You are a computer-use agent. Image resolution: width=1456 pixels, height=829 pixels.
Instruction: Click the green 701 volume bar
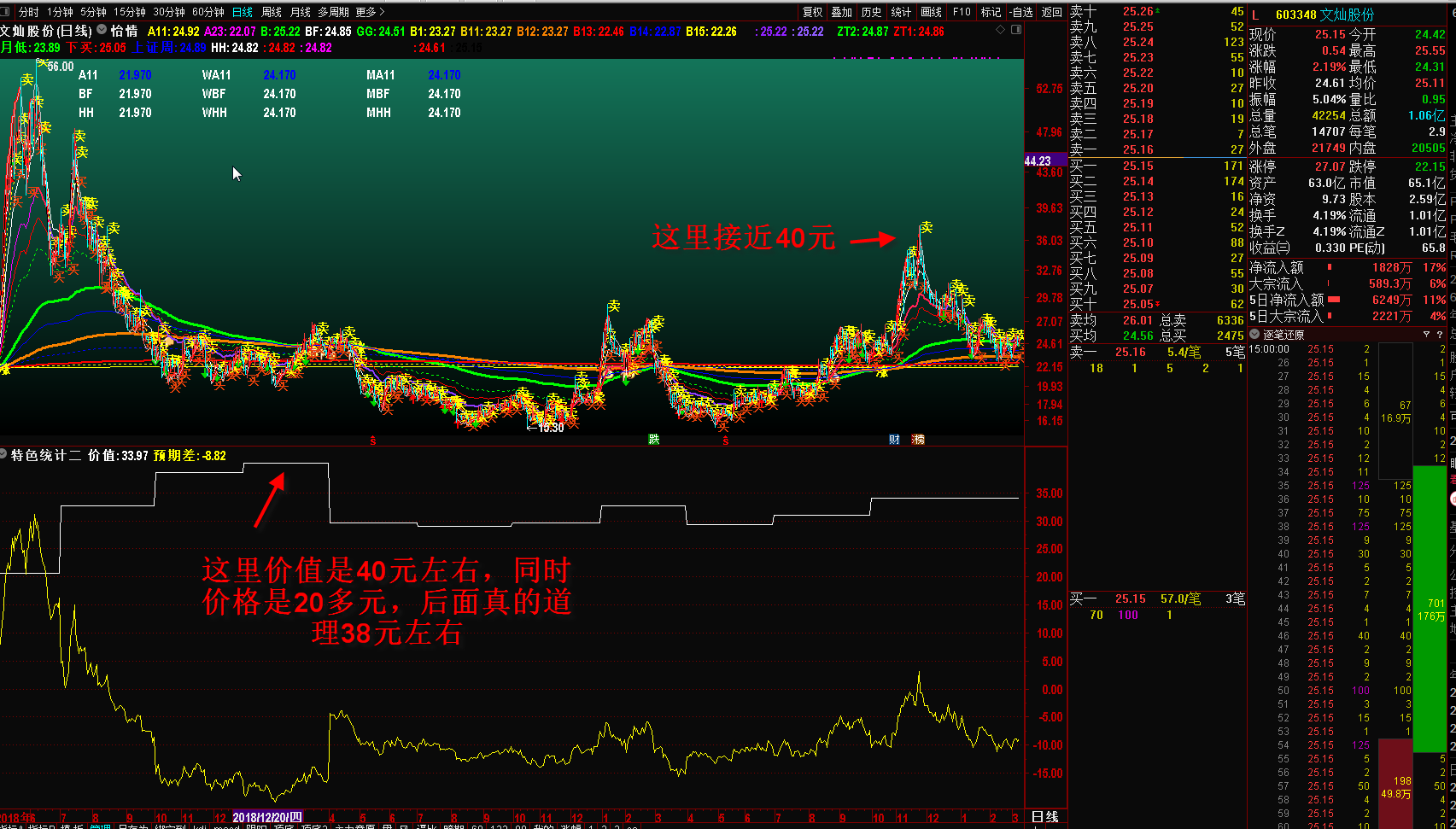(1430, 609)
